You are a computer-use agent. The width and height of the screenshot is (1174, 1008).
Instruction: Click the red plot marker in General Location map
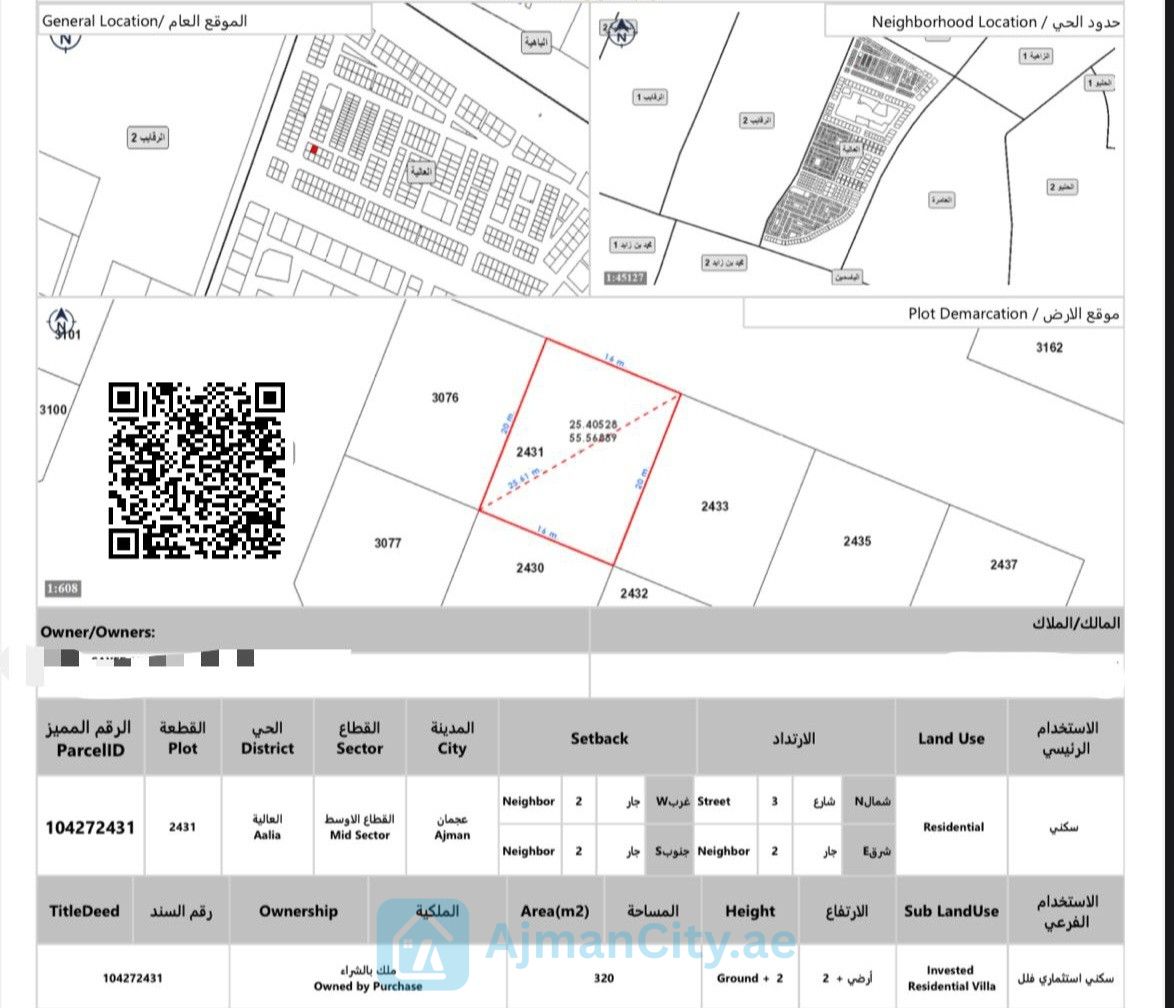[314, 150]
